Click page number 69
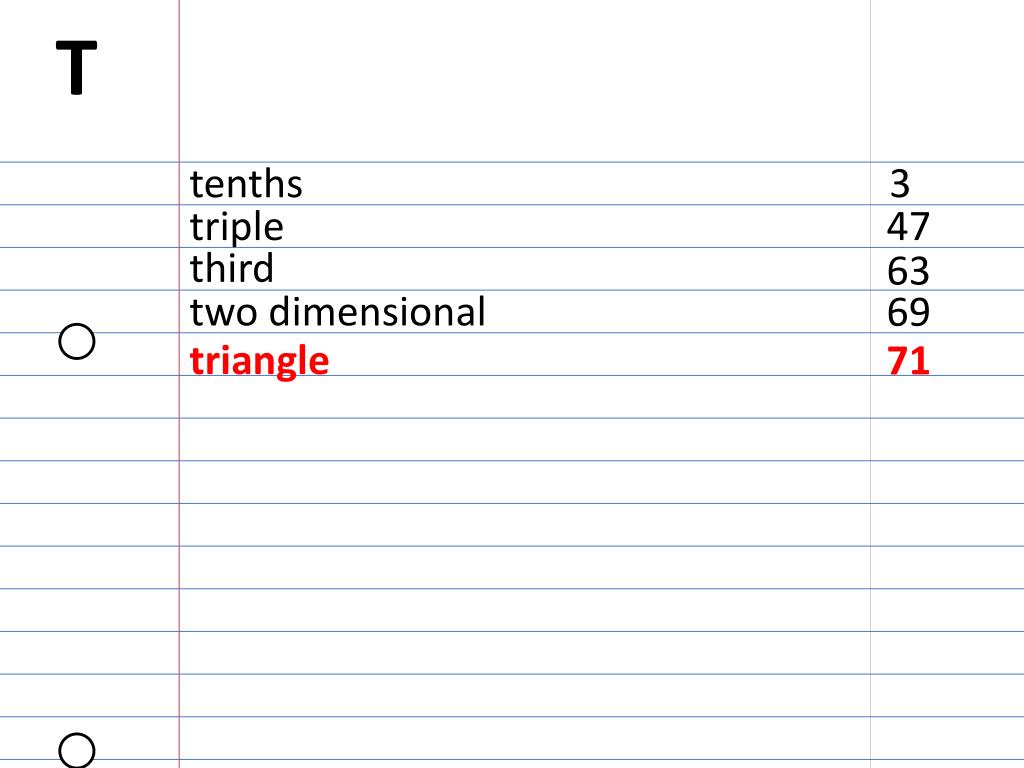1024x768 pixels. tap(908, 312)
